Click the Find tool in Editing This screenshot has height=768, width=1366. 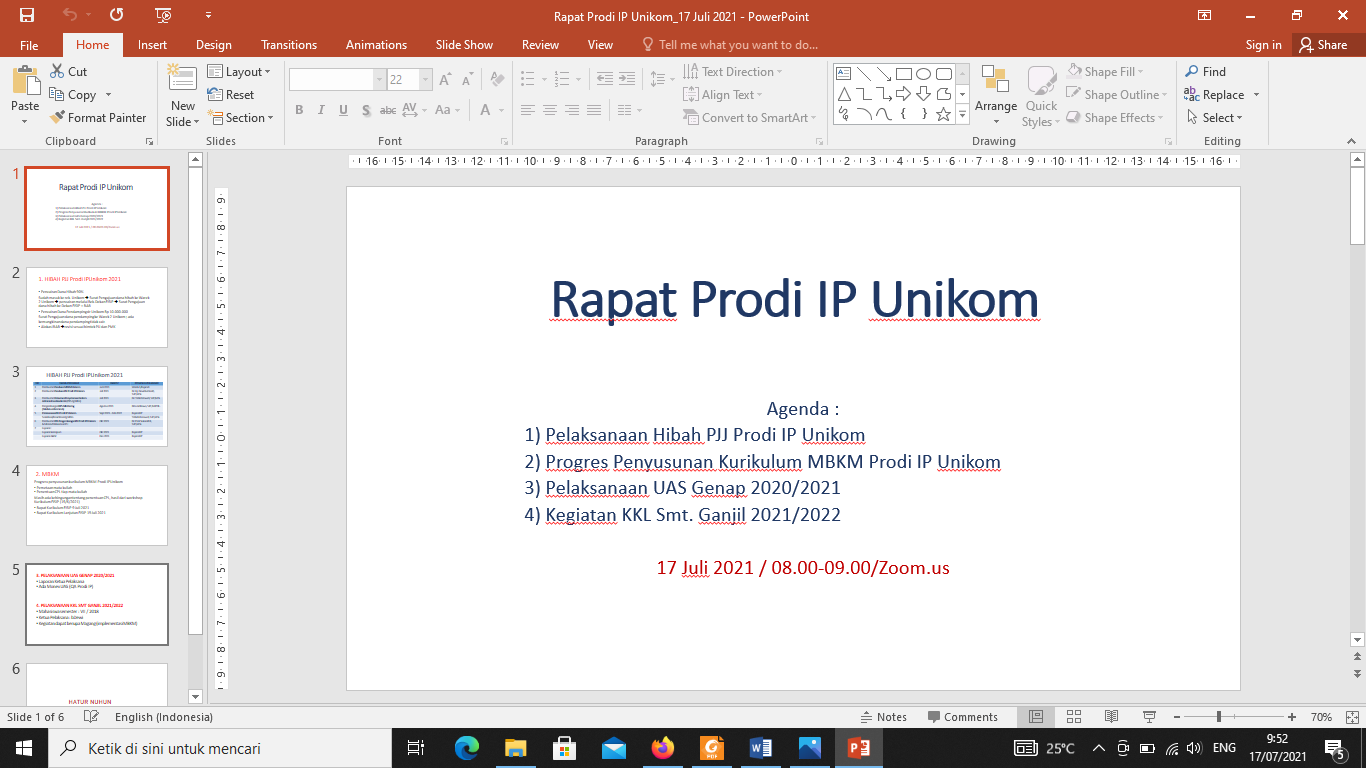(1205, 72)
